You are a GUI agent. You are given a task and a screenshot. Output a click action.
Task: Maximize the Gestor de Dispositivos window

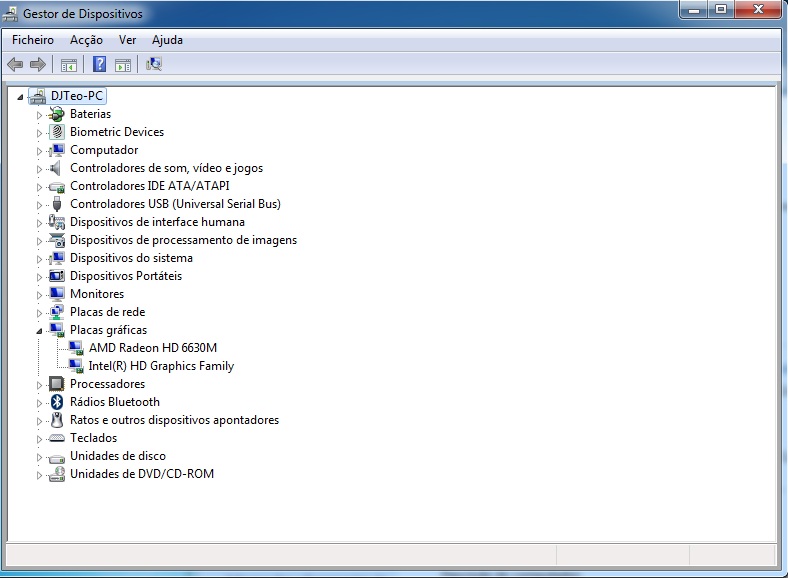pos(721,9)
